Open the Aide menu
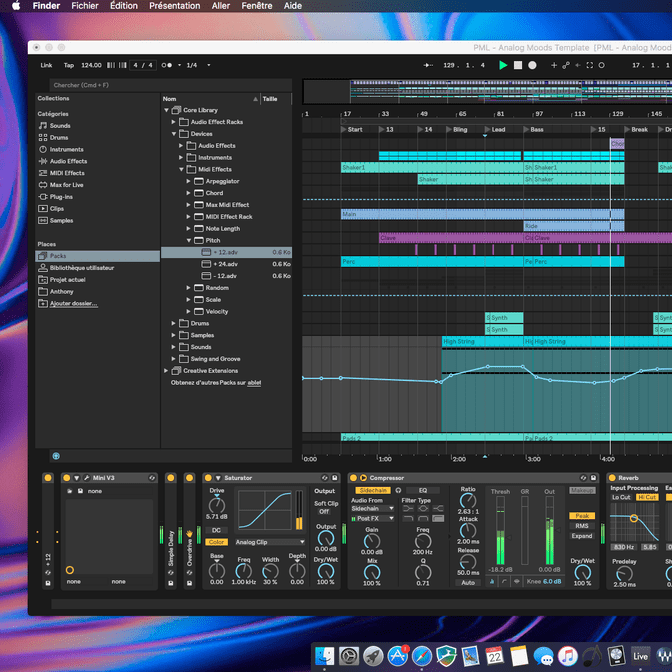The height and width of the screenshot is (672, 672). pyautogui.click(x=293, y=6)
